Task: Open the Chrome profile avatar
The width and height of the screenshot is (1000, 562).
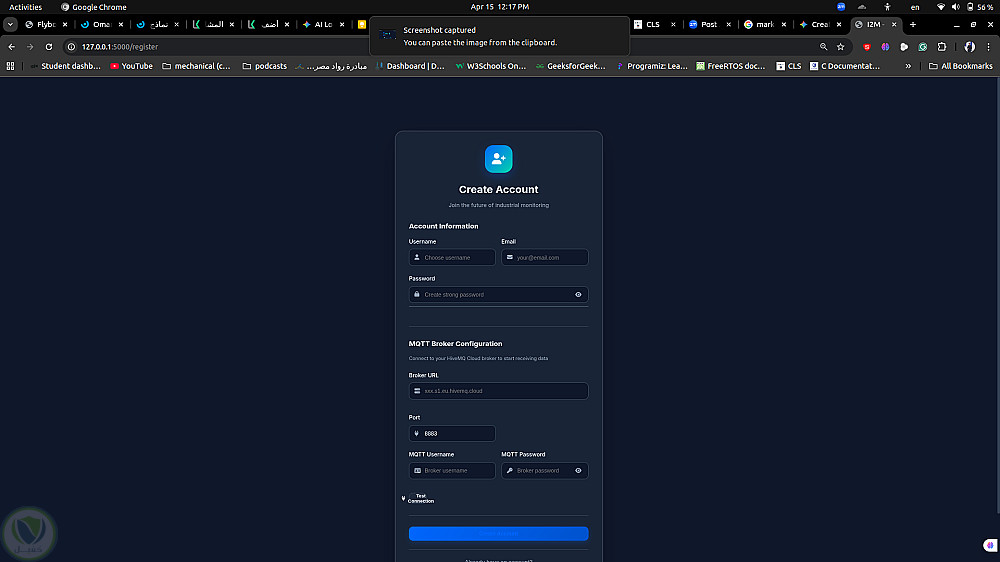Action: click(x=969, y=47)
